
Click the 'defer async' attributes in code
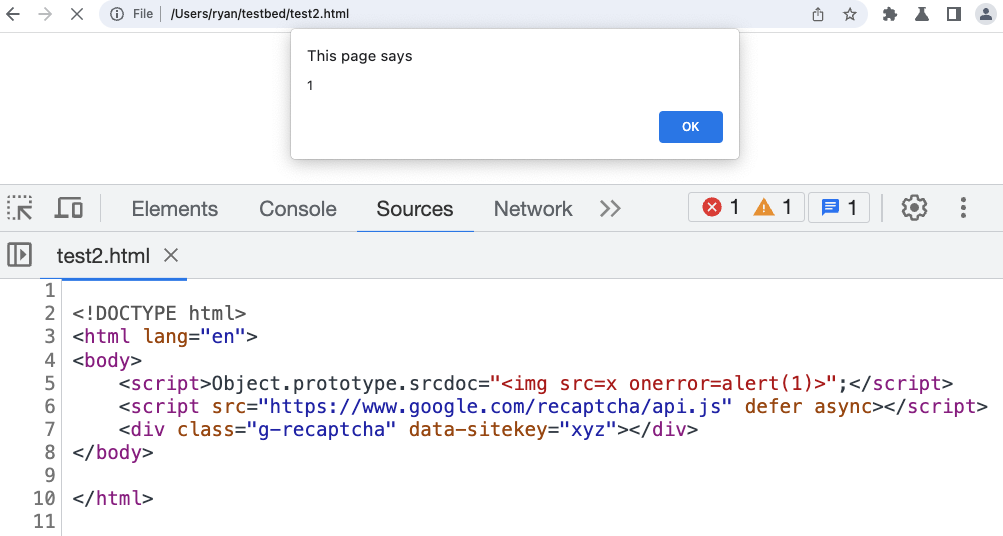808,406
